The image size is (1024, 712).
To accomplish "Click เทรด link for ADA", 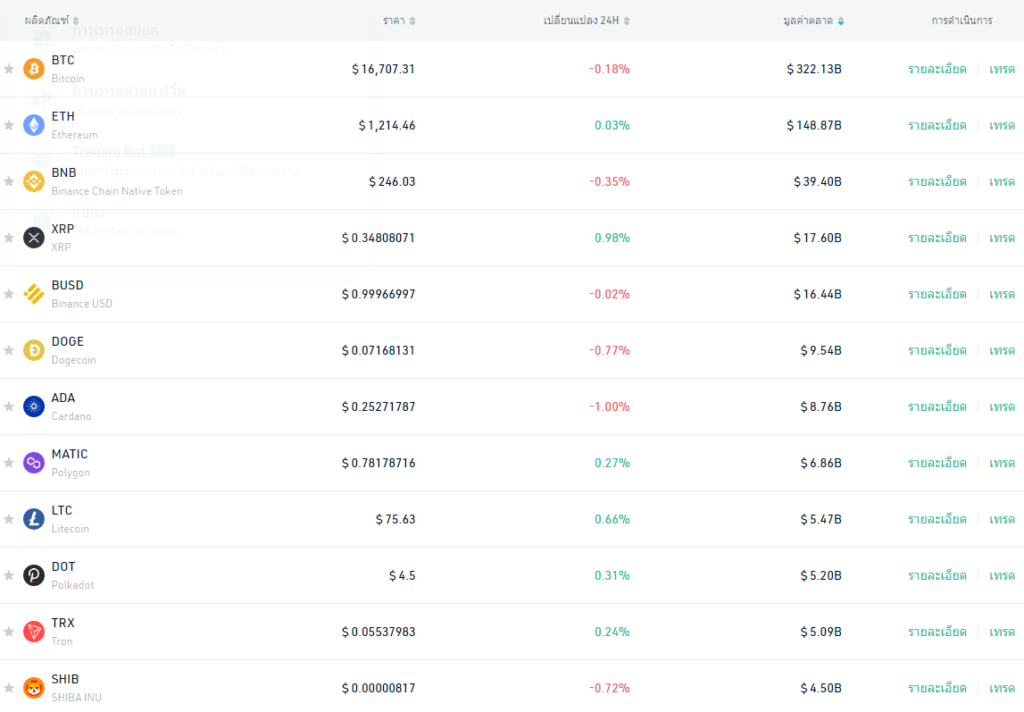I will point(1002,406).
